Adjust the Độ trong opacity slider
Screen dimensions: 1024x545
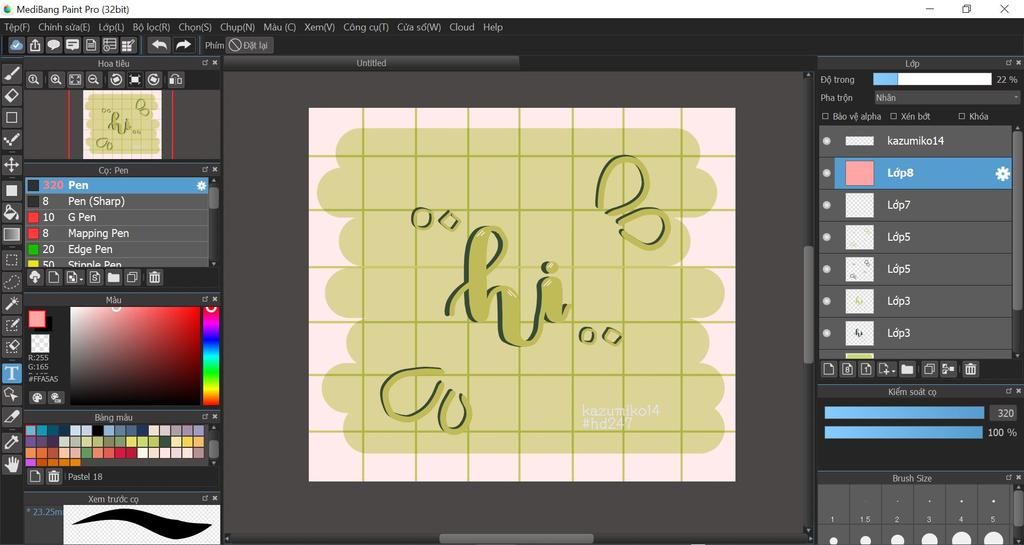tap(932, 80)
